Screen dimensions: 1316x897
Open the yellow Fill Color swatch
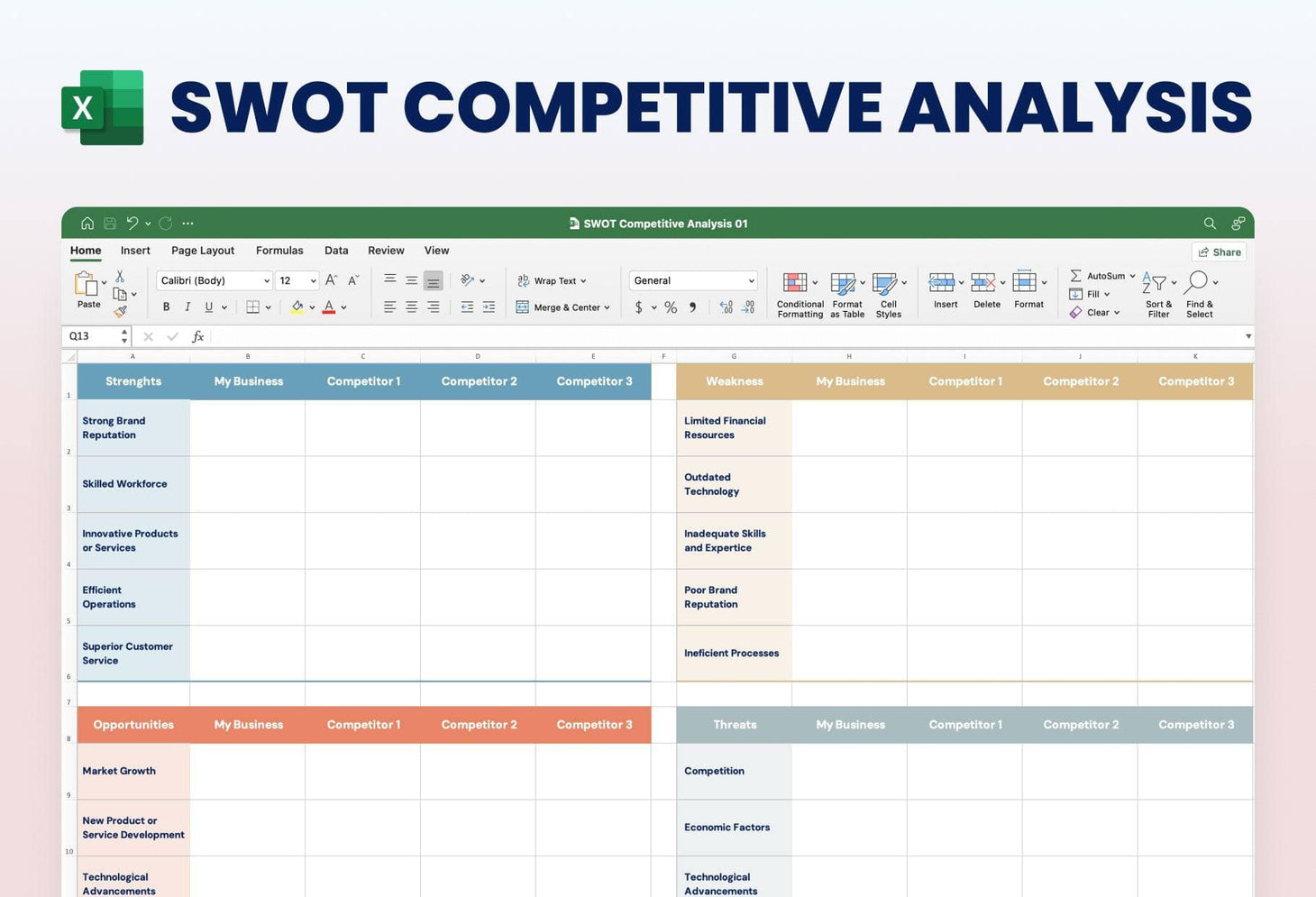click(x=297, y=307)
